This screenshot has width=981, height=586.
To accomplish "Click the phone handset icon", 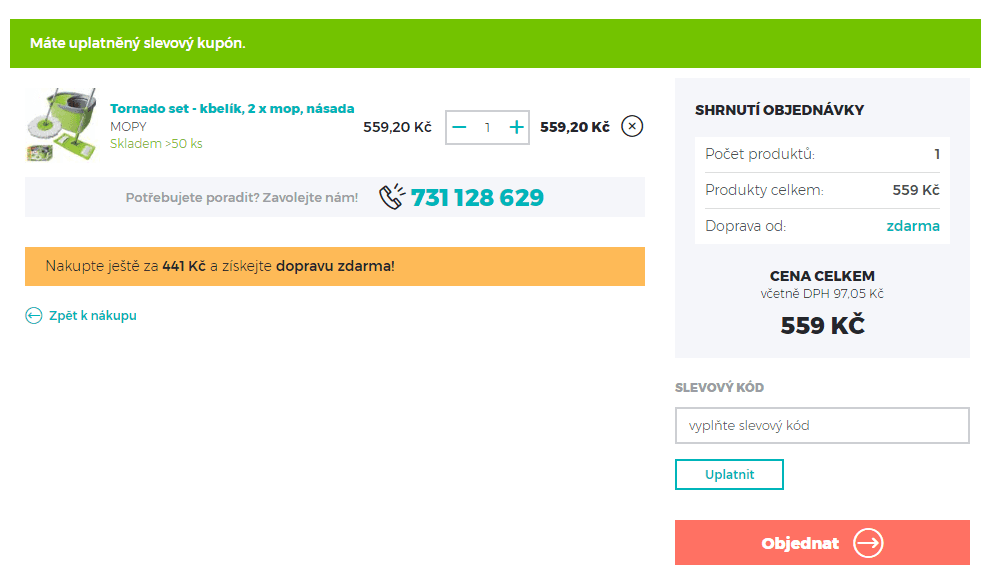I will [x=392, y=196].
